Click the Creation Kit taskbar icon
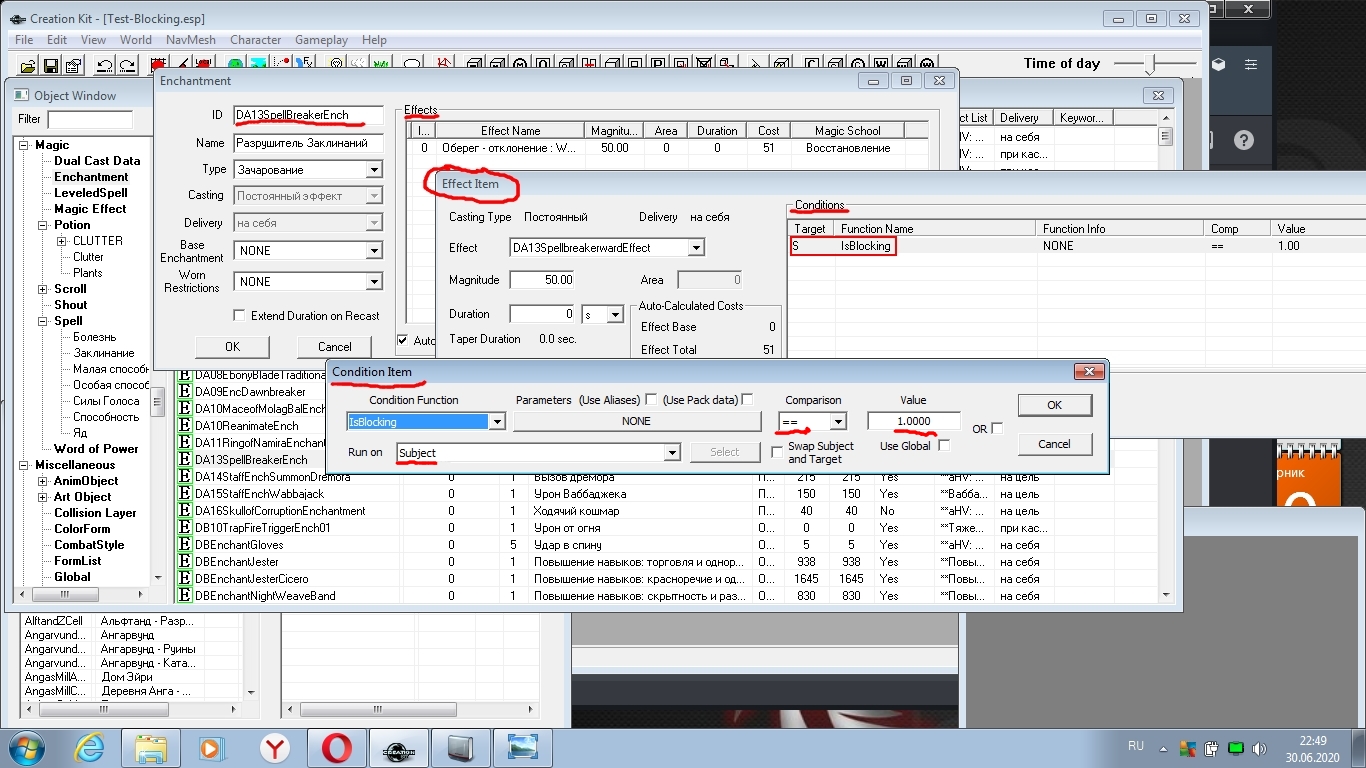The height and width of the screenshot is (768, 1366). (x=398, y=746)
